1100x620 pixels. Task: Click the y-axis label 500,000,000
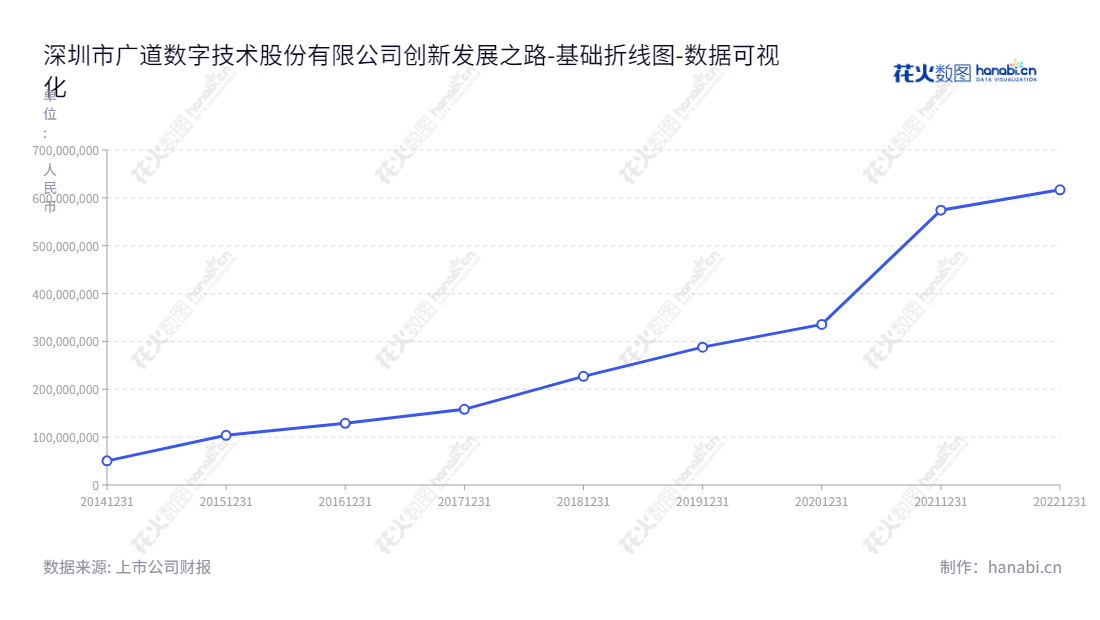click(65, 247)
